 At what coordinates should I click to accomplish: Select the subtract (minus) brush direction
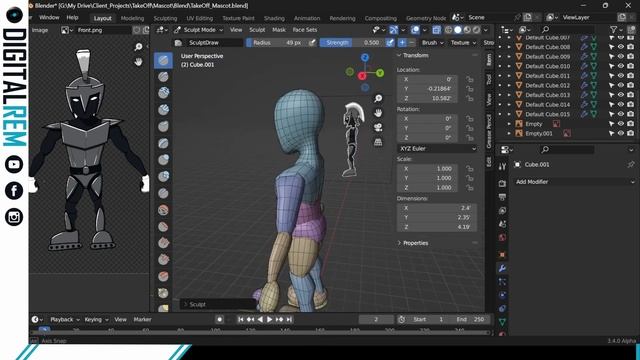pyautogui.click(x=411, y=42)
